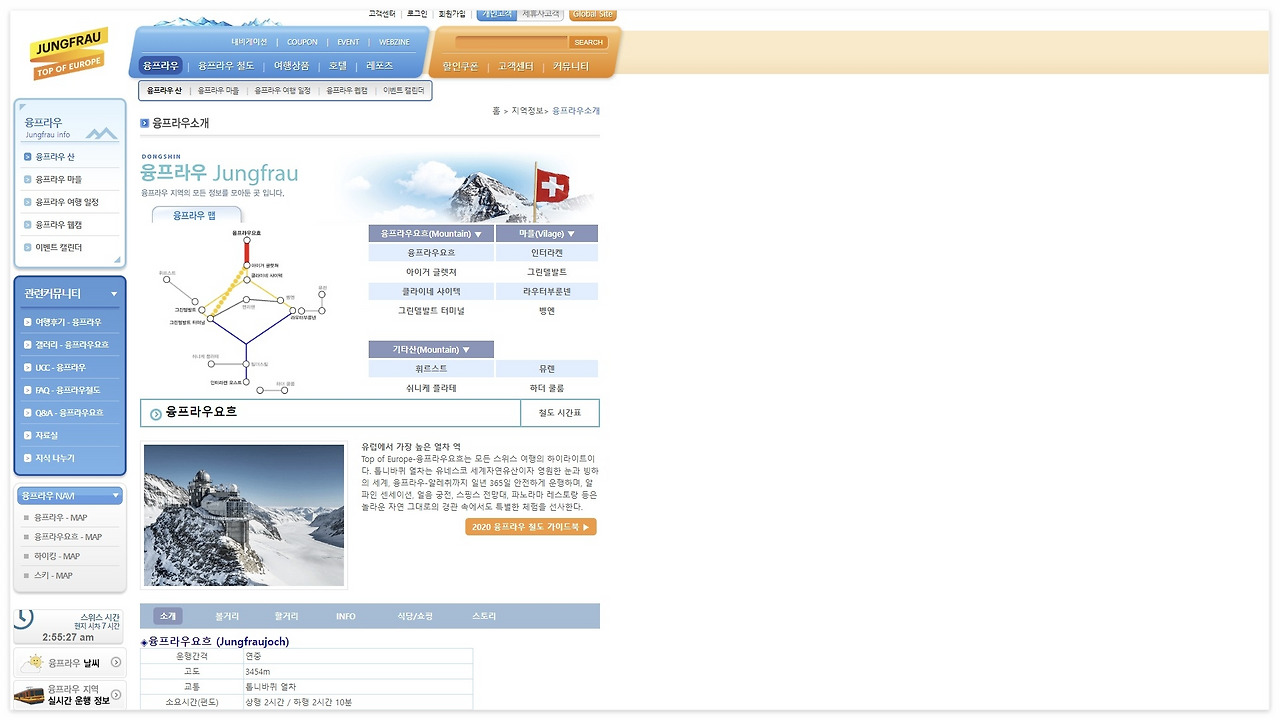Click the arrow icon next to 융프라우 날씨
Screen dimensions: 1280x720
pos(117,662)
